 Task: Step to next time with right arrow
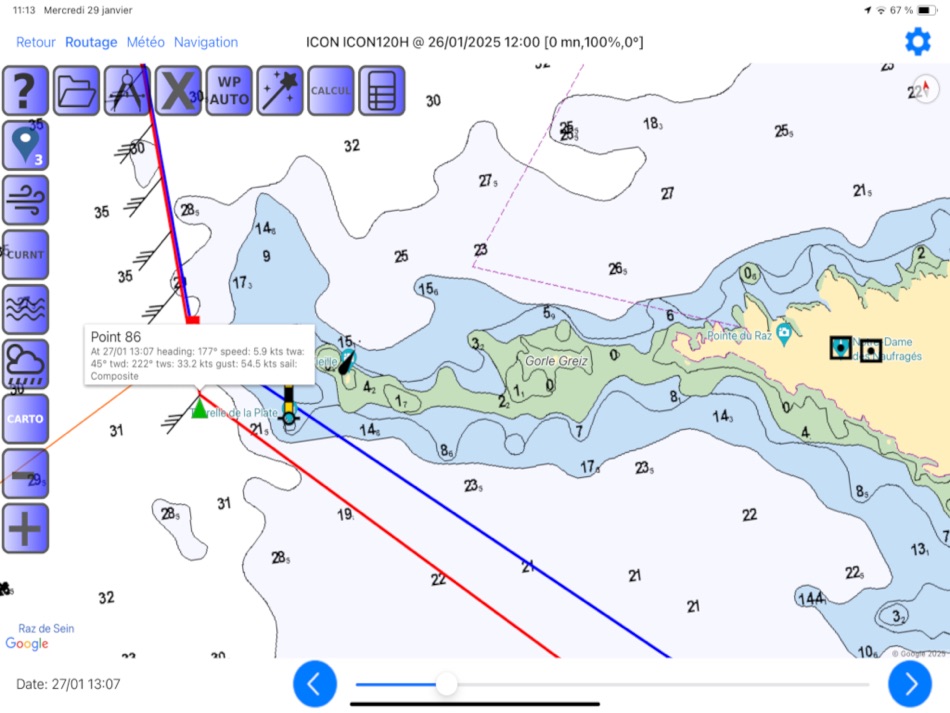coord(910,684)
